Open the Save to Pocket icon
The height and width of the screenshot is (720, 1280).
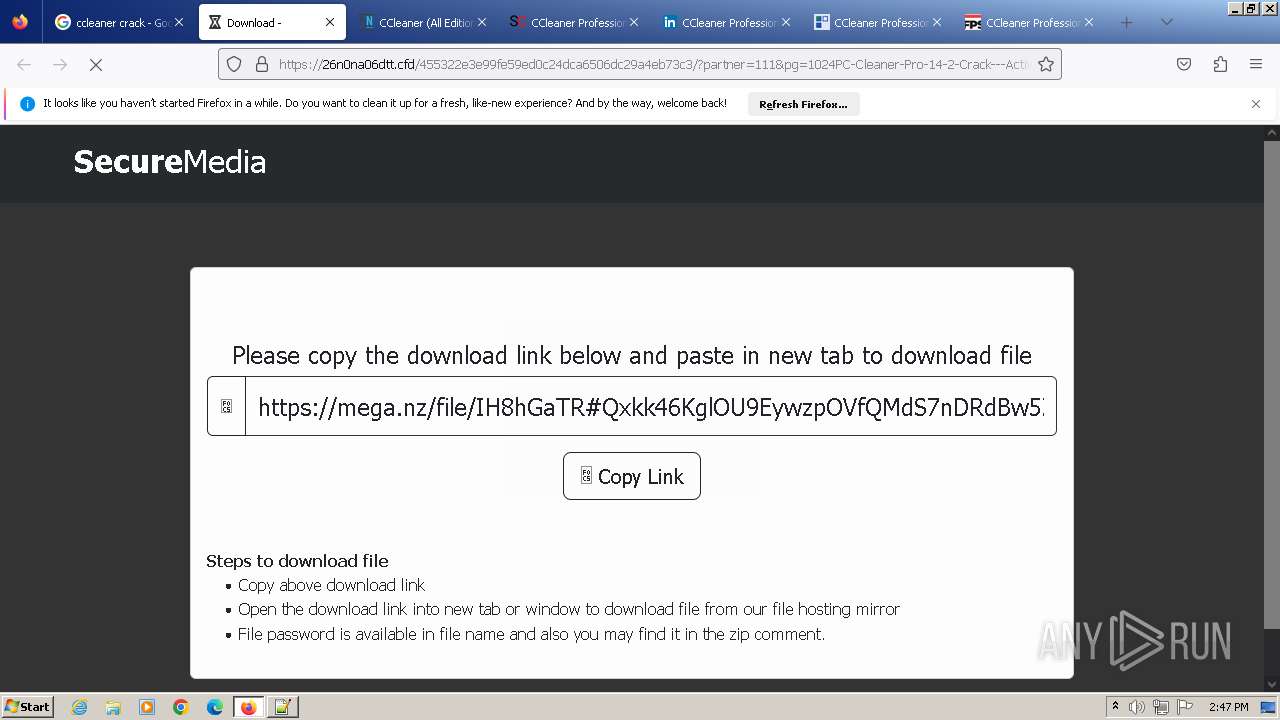tap(1184, 64)
